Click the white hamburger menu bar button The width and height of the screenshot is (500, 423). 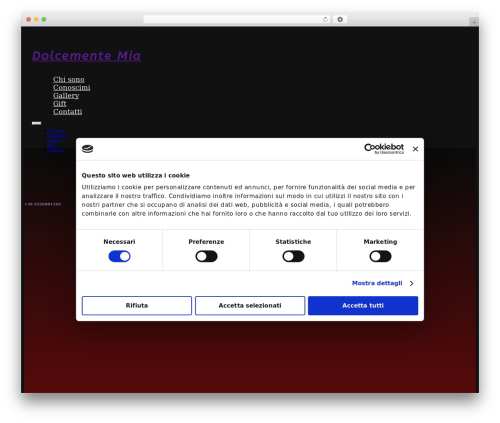pos(36,123)
